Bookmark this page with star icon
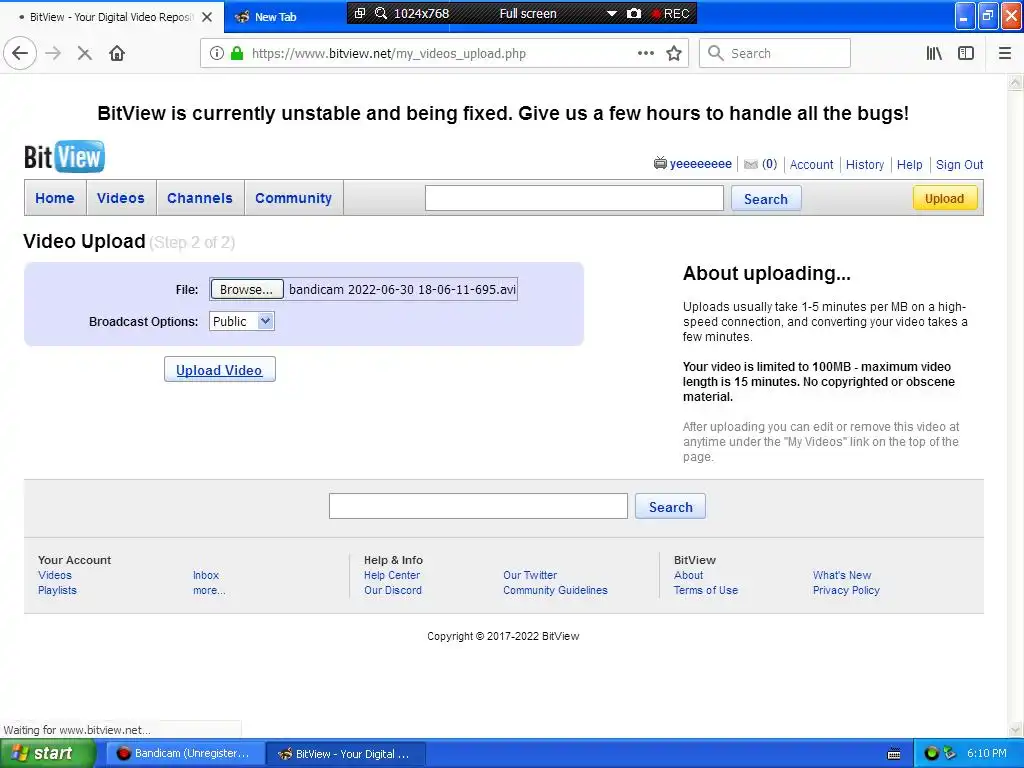 [x=674, y=54]
